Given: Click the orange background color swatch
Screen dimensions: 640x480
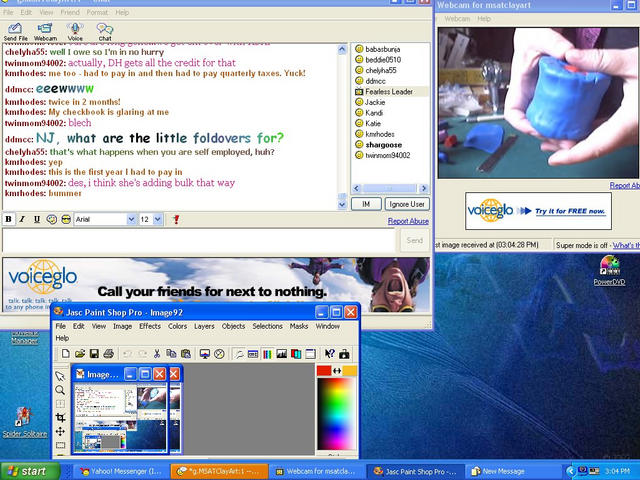Looking at the screenshot, I should tap(350, 371).
